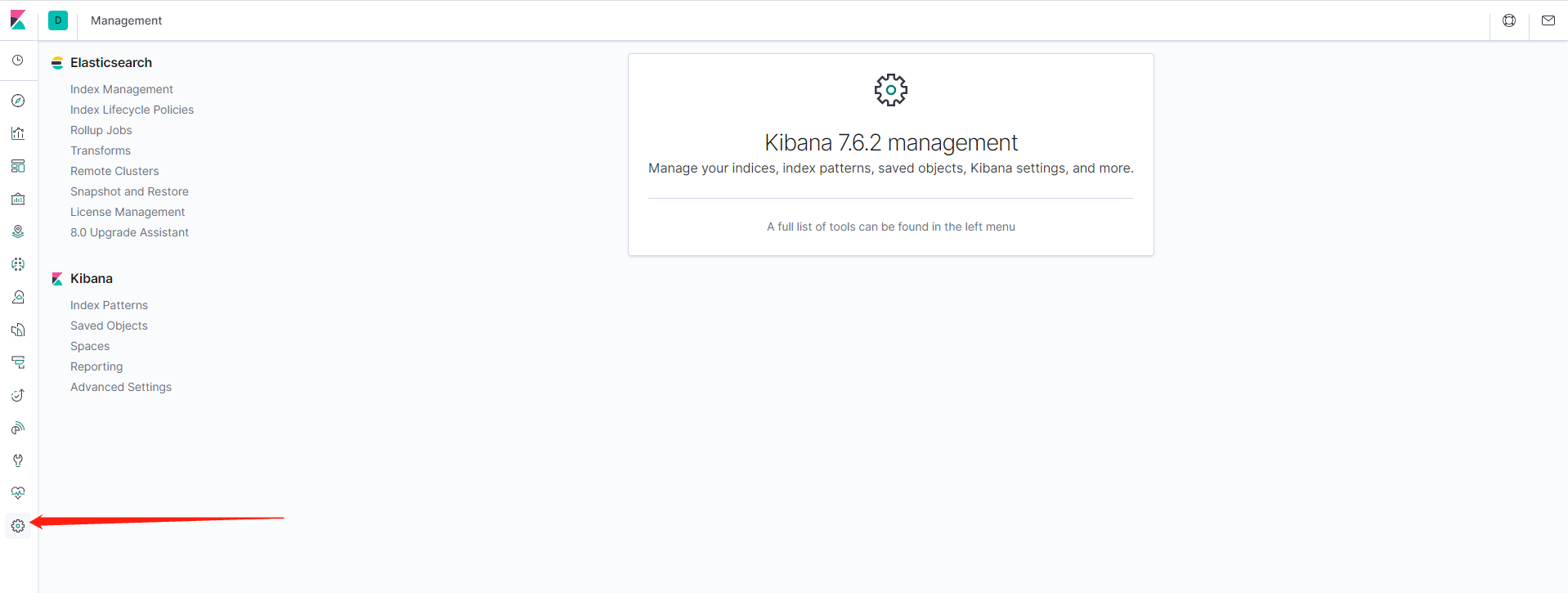Go to Rollup Jobs

click(101, 130)
